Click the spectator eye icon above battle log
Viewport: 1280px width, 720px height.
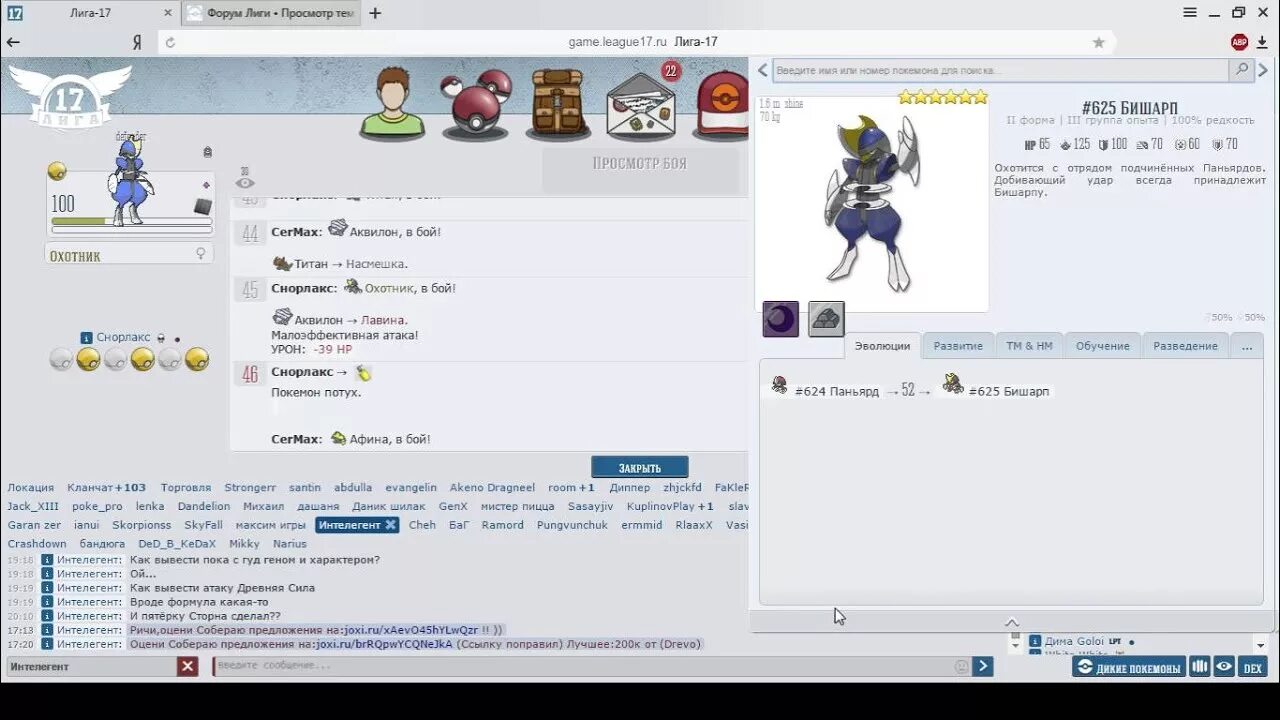point(245,182)
